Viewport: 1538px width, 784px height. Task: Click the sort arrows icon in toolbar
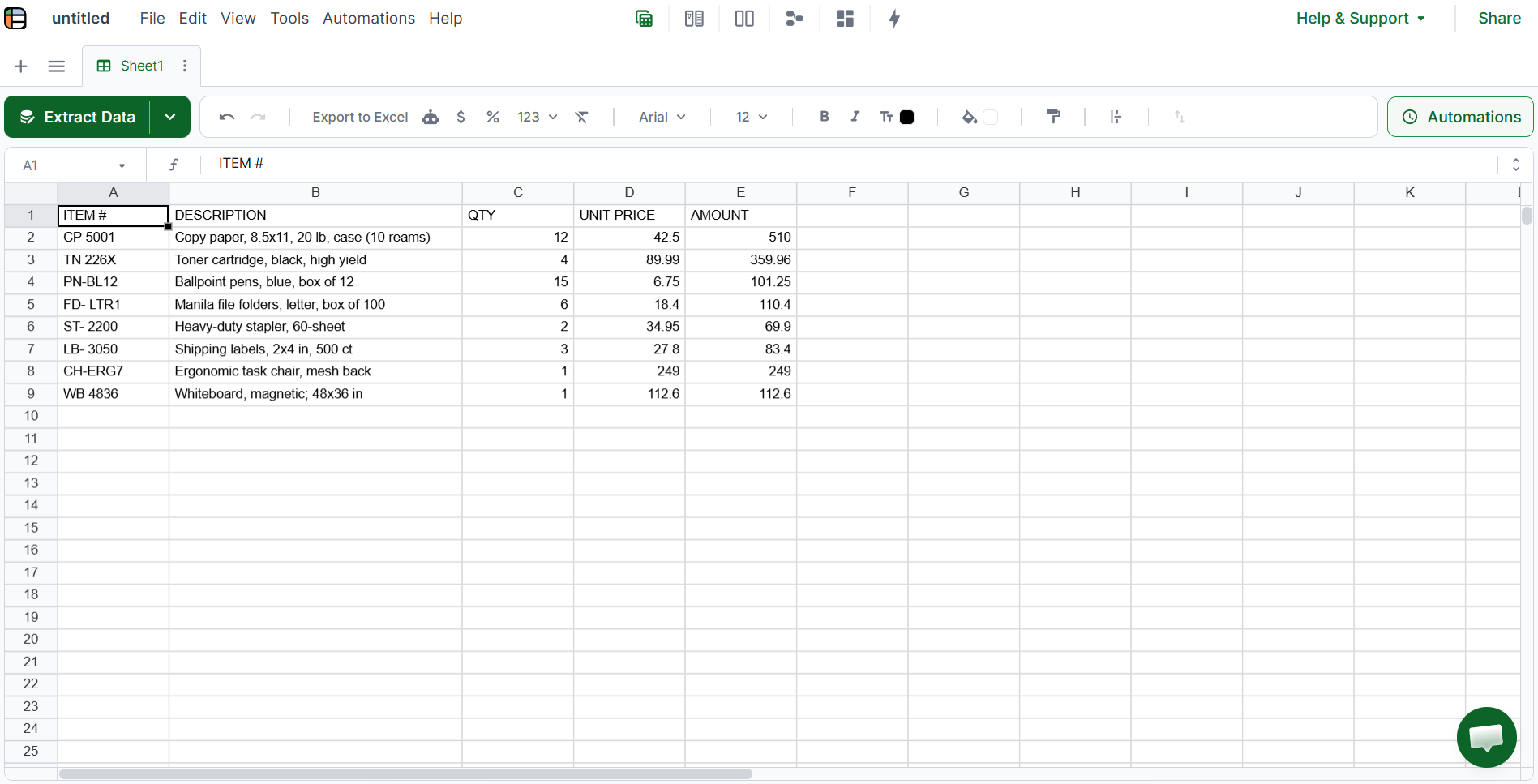click(1180, 117)
